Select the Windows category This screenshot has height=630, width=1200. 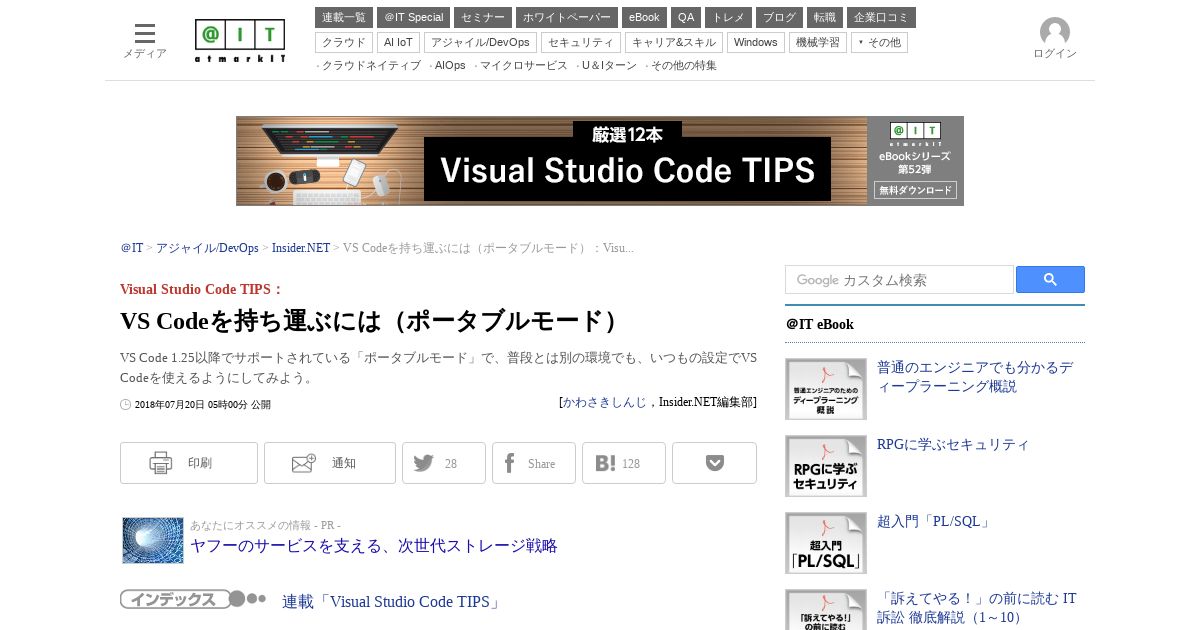pyautogui.click(x=756, y=42)
